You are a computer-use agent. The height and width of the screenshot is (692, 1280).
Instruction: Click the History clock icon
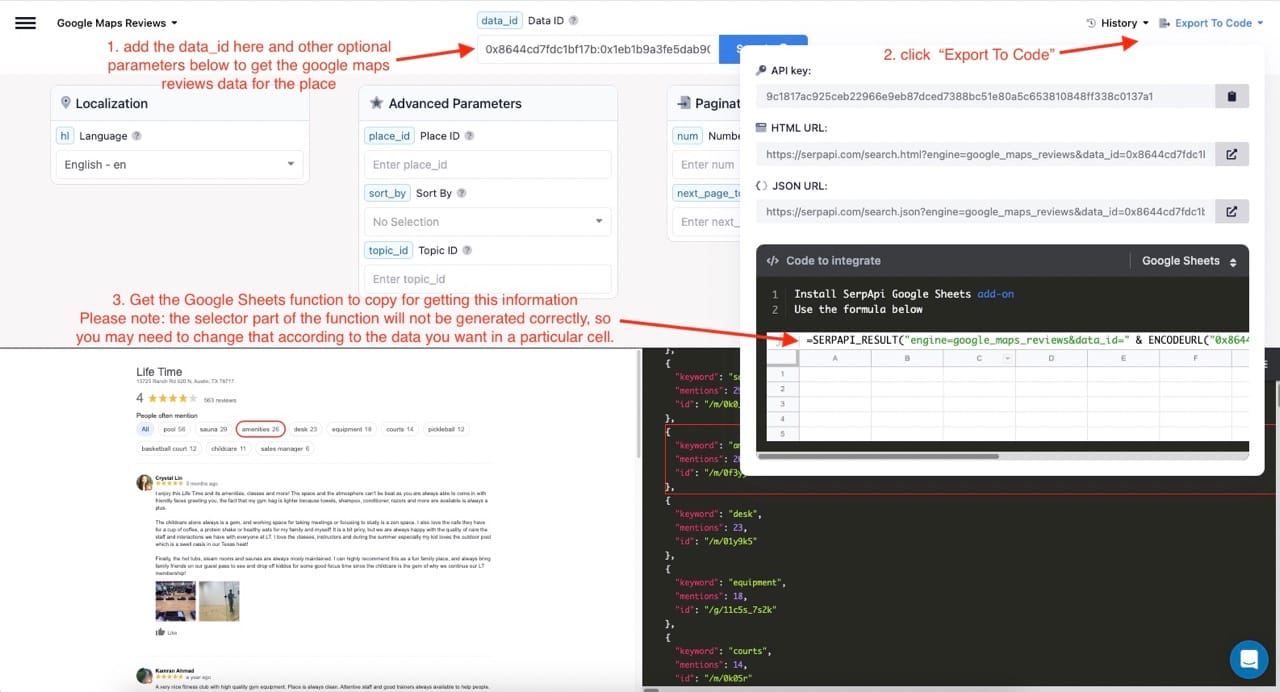point(1091,23)
